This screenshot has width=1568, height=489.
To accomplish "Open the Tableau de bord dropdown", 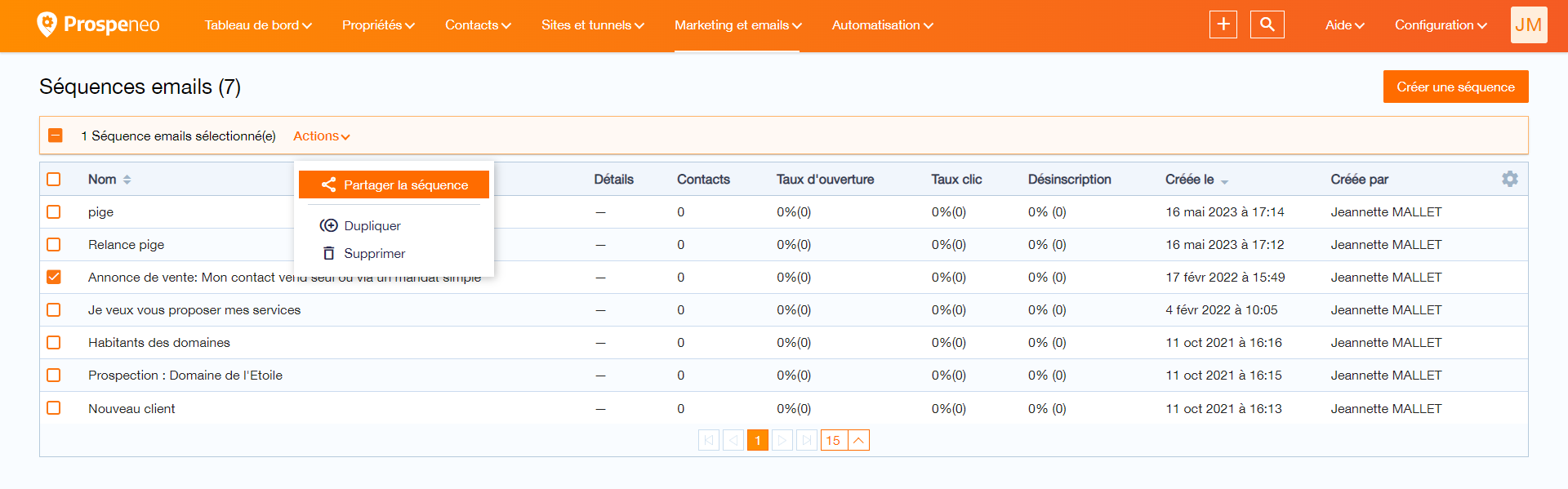I will 258,25.
